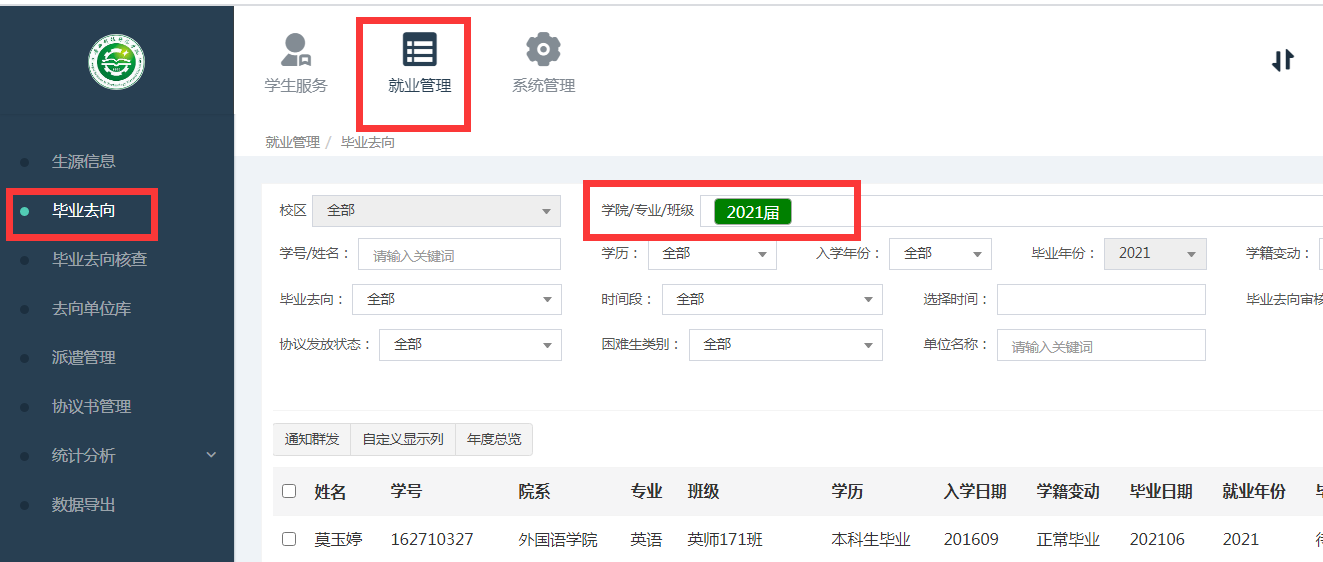Tick the checkbox for 莫玉婷
The height and width of the screenshot is (562, 1323).
point(289,539)
